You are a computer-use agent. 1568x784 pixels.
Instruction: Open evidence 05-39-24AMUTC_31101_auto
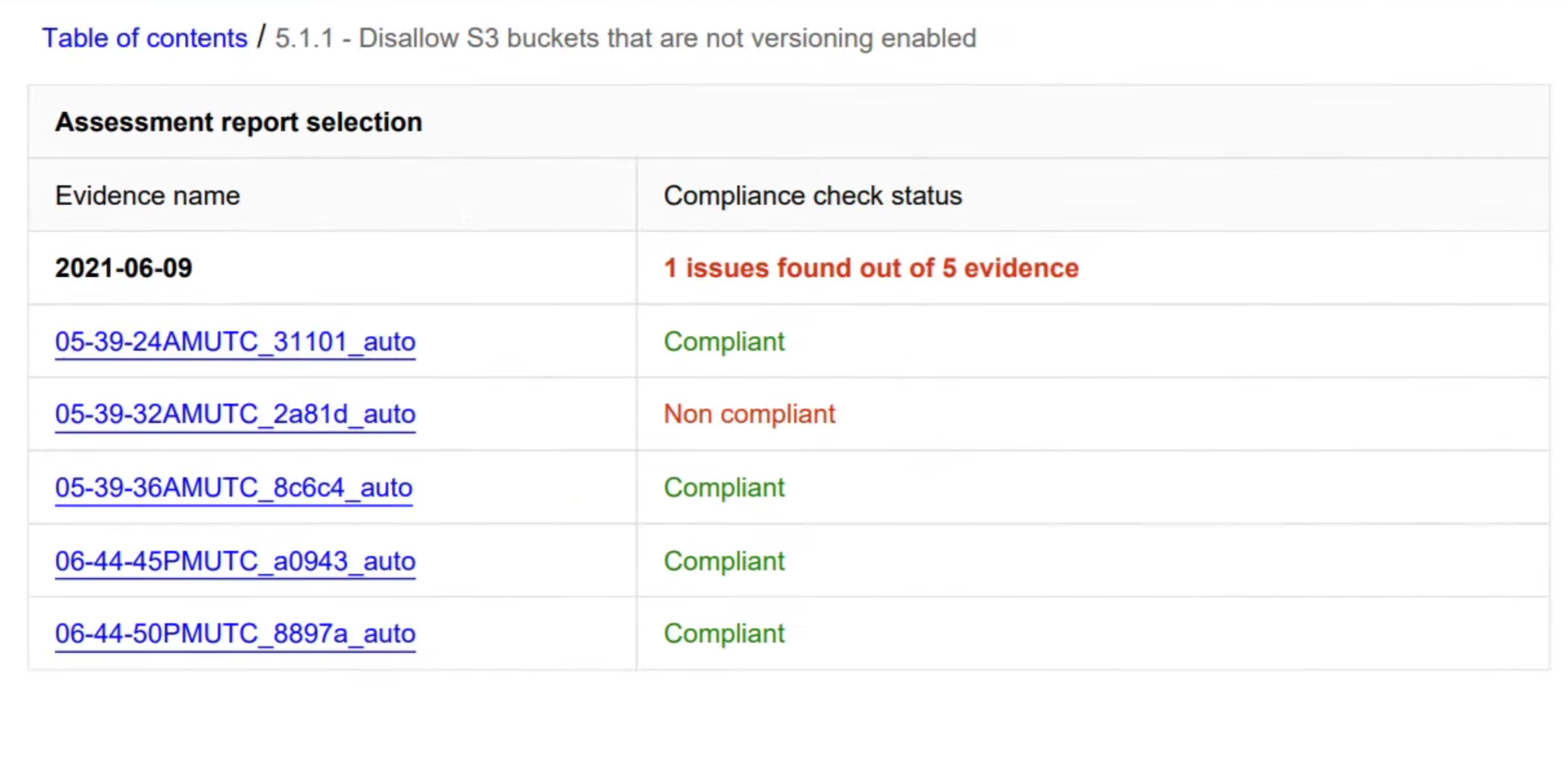pyautogui.click(x=235, y=341)
